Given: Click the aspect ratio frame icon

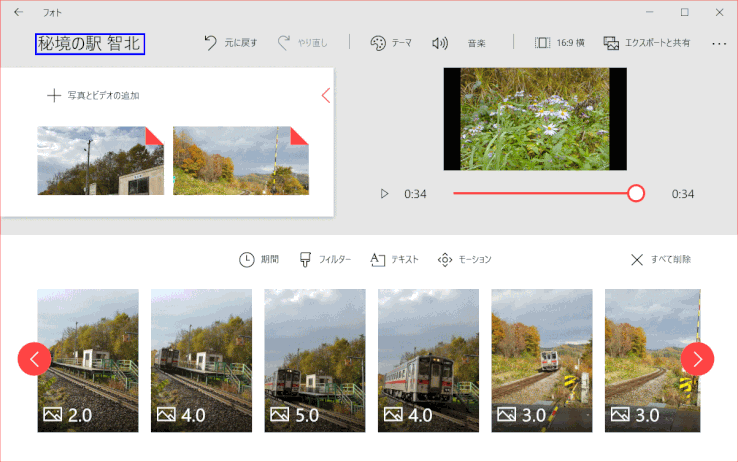Looking at the screenshot, I should (x=542, y=43).
